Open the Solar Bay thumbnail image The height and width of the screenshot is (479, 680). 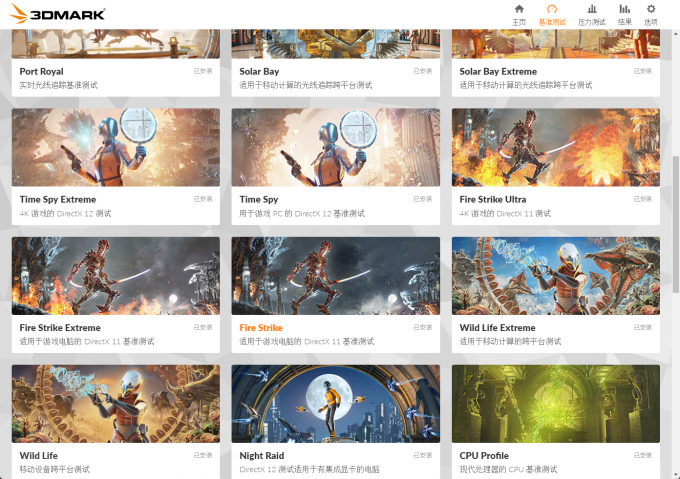(336, 44)
